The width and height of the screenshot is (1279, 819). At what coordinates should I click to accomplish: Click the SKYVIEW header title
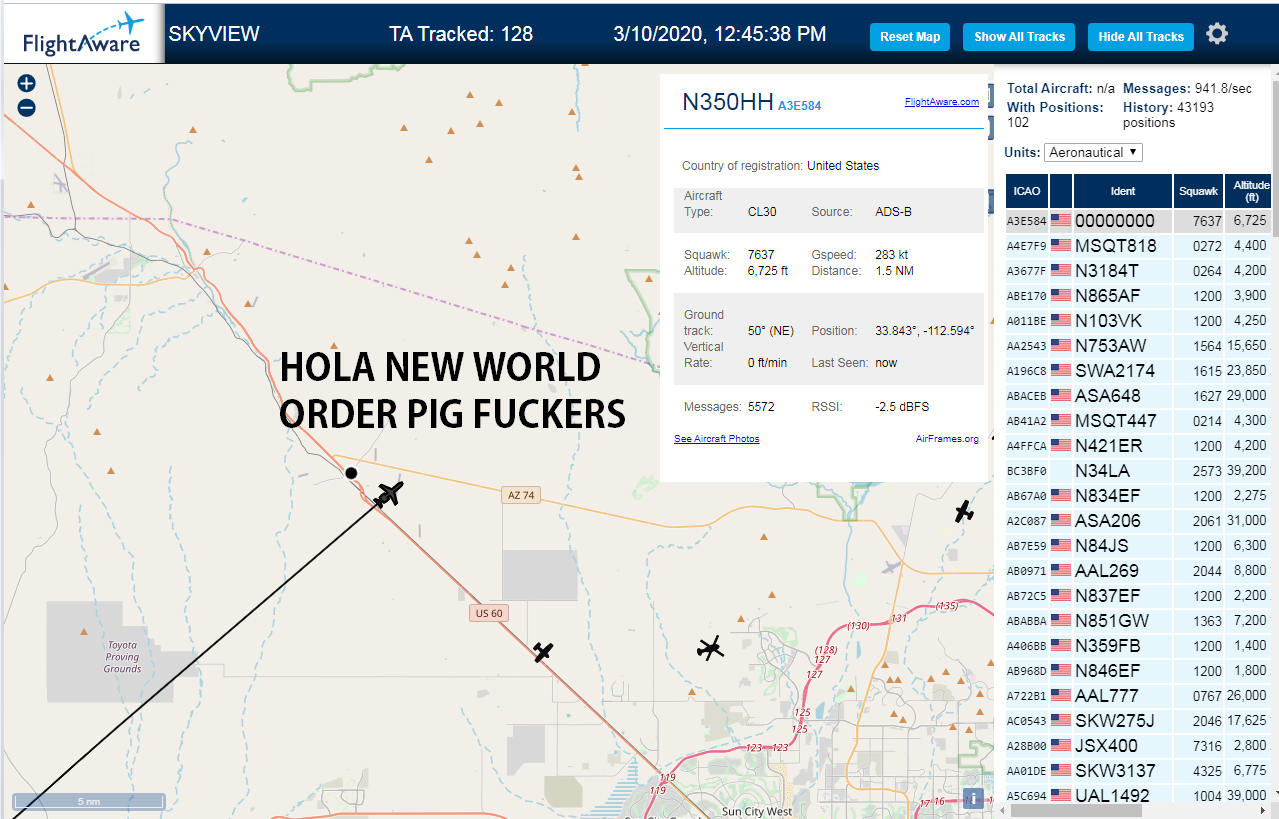click(214, 34)
